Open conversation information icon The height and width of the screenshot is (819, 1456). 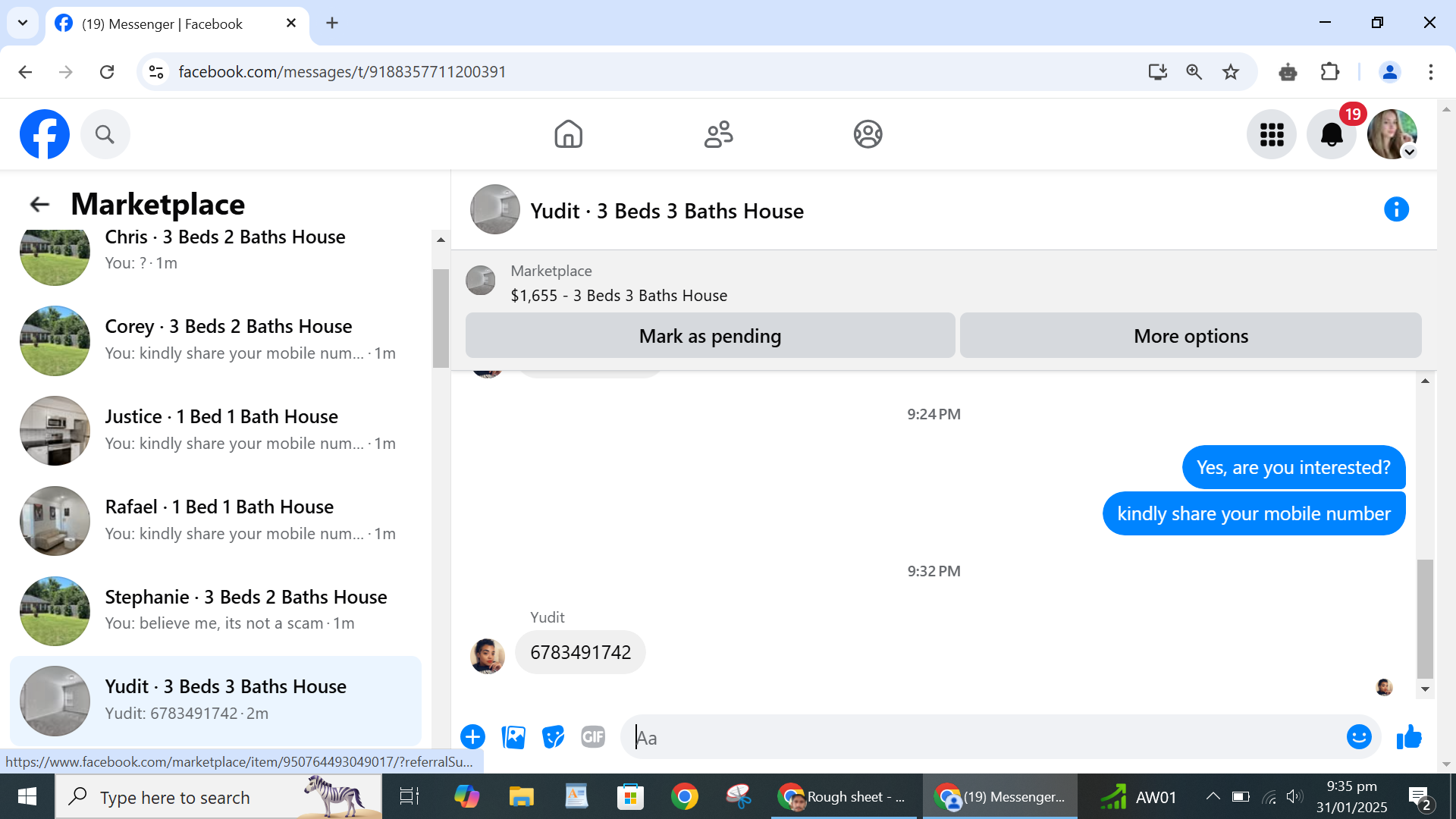(1396, 209)
